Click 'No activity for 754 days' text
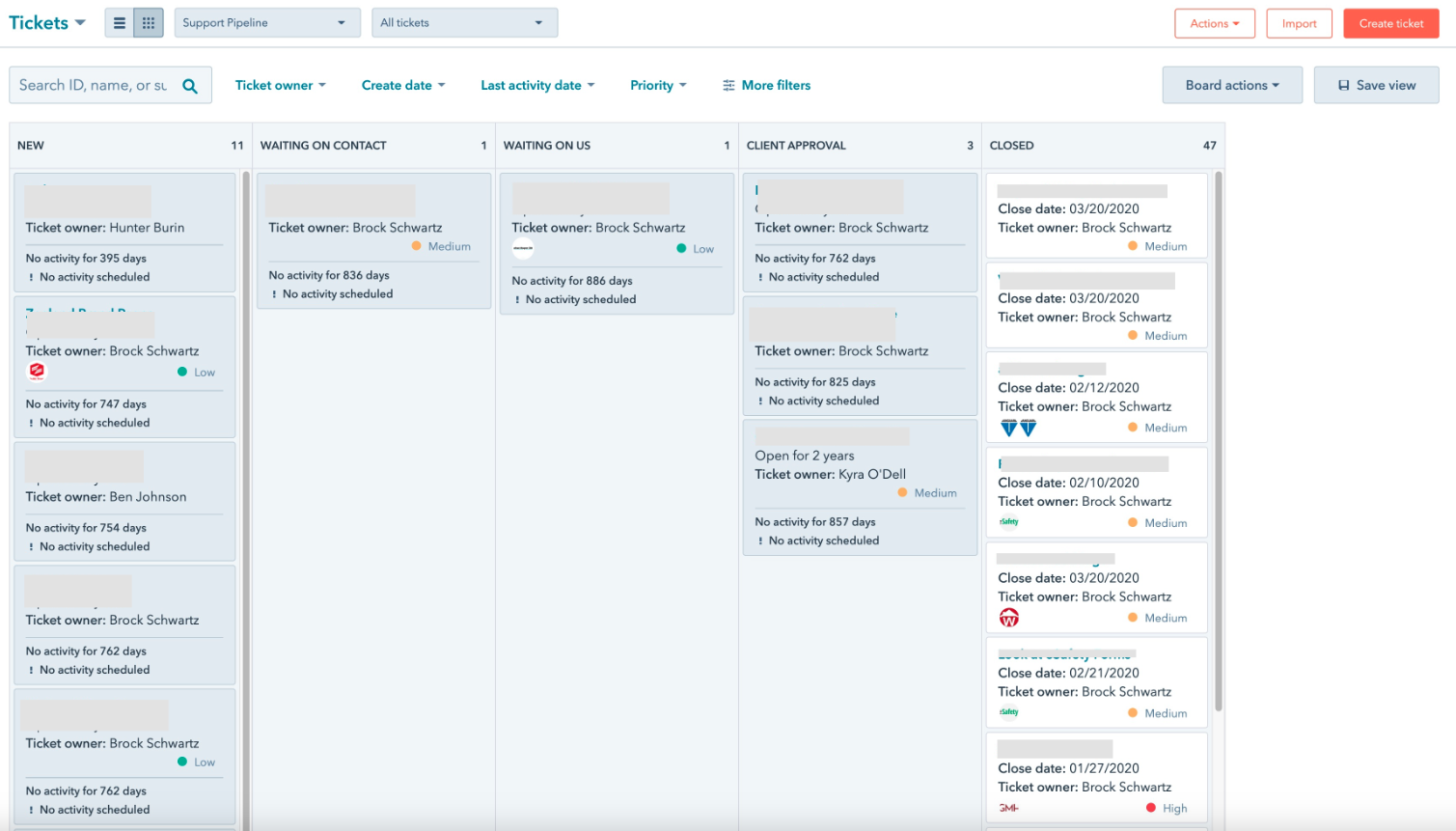Screen dimensions: 1456x831 pyautogui.click(x=86, y=527)
